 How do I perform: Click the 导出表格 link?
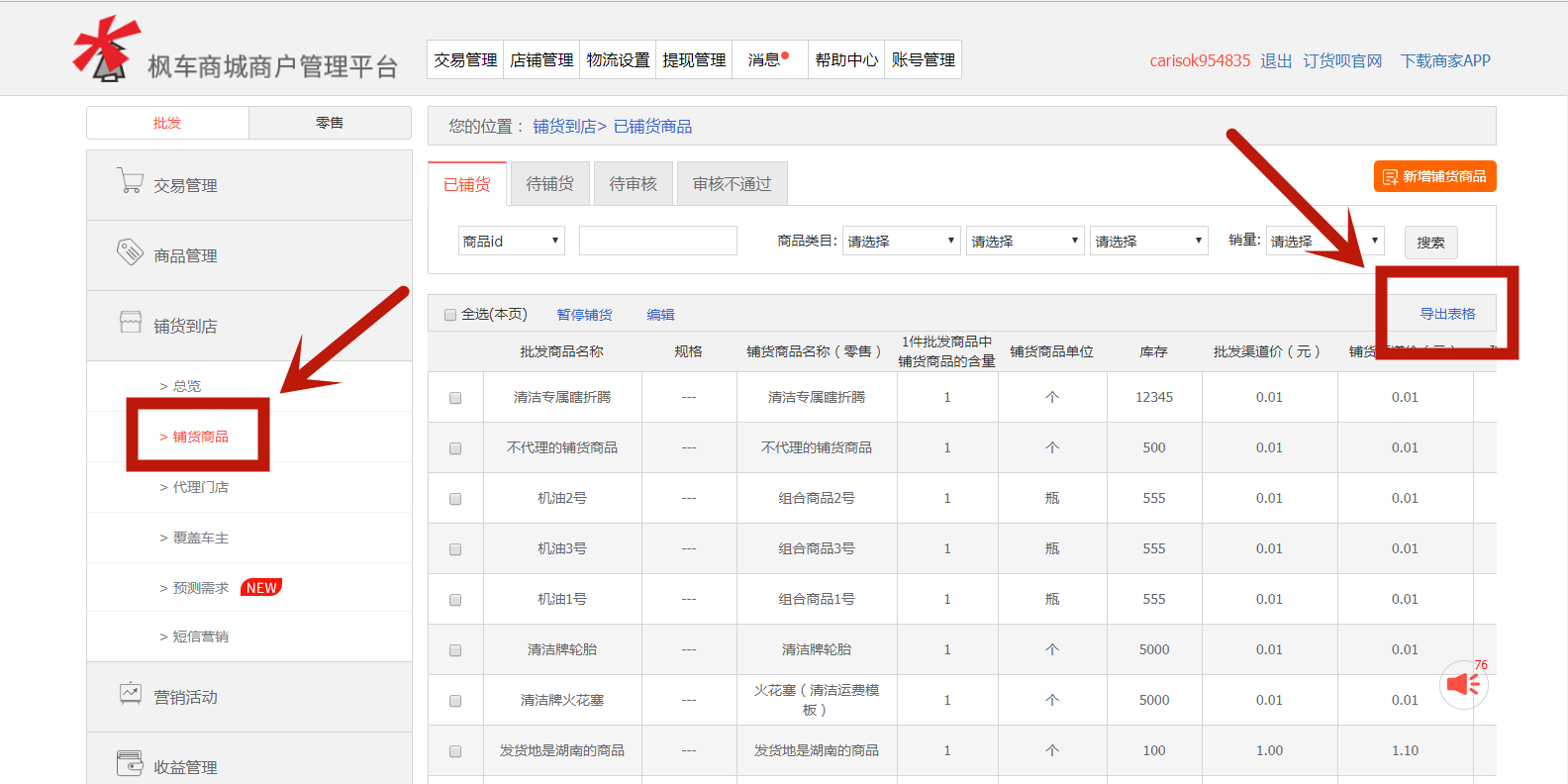point(1446,314)
